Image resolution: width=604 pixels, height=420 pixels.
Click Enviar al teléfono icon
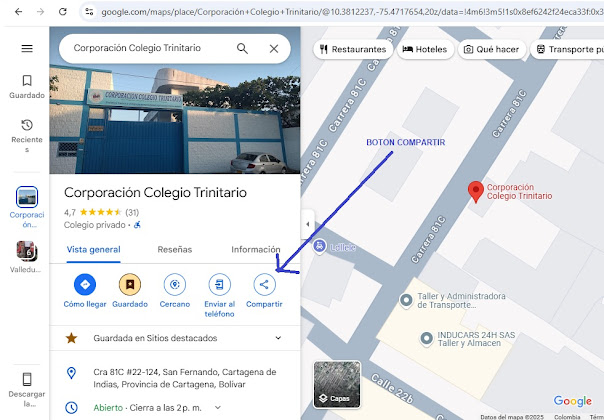(220, 284)
